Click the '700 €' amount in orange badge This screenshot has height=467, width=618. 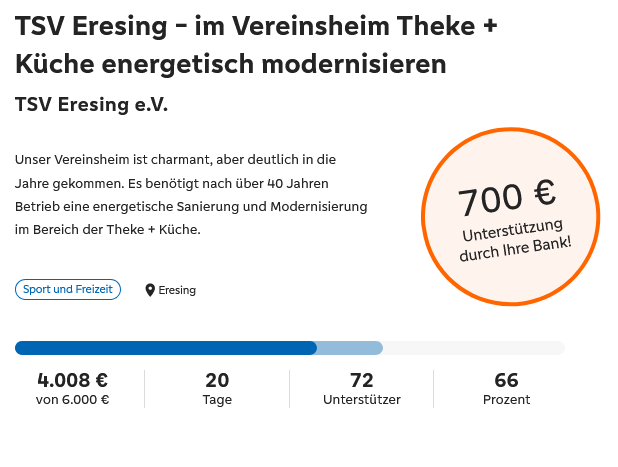pyautogui.click(x=507, y=197)
